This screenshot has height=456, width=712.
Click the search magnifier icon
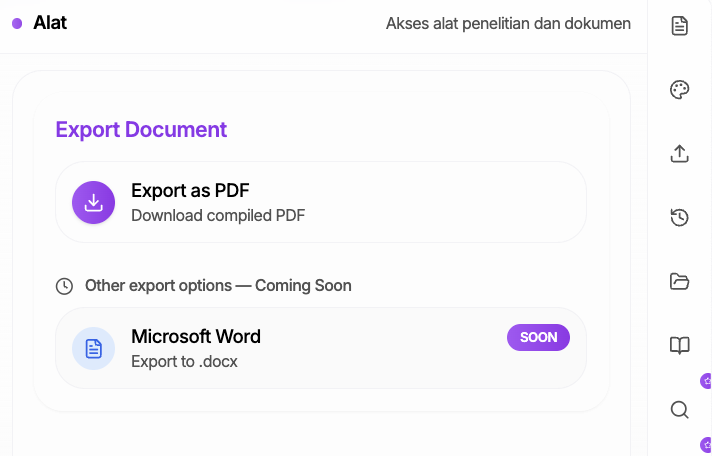(679, 410)
